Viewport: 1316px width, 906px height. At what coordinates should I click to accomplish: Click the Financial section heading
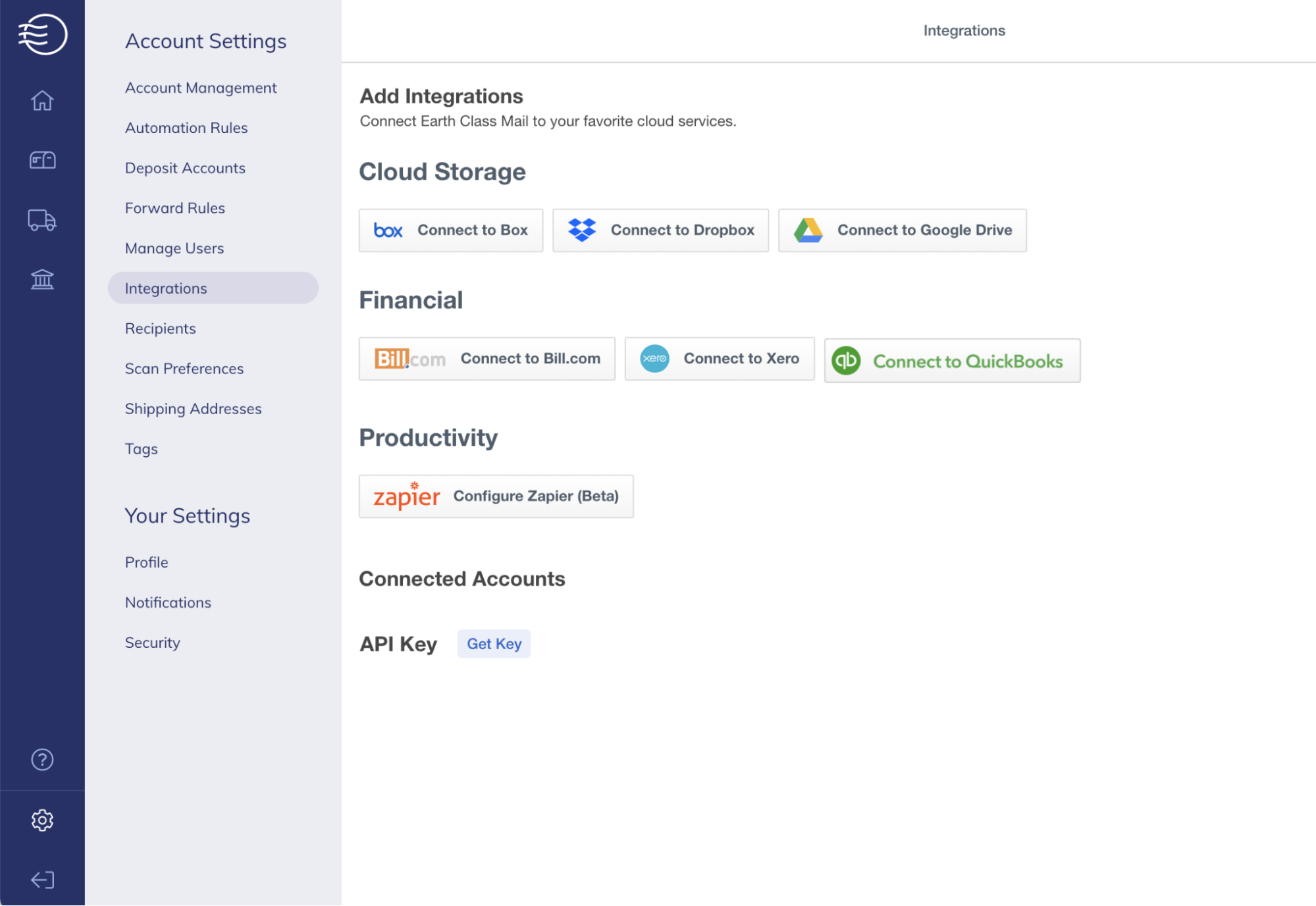[411, 300]
